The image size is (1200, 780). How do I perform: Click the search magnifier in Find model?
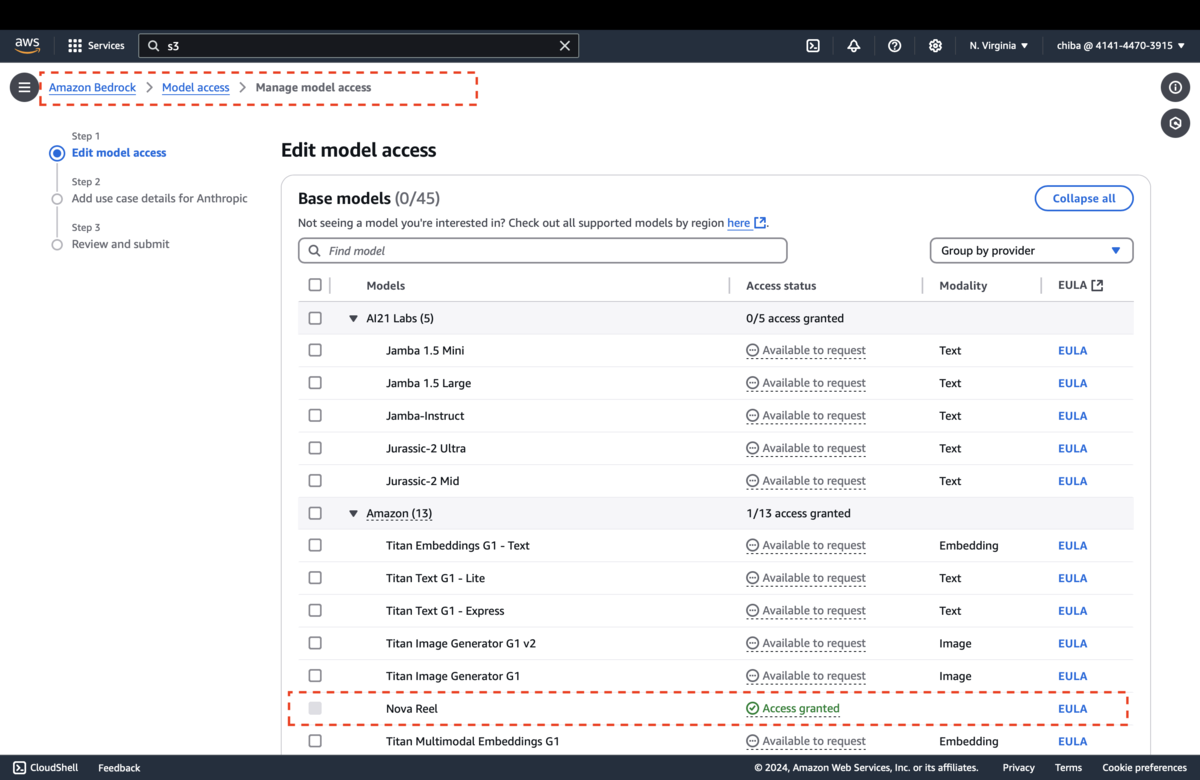click(315, 251)
